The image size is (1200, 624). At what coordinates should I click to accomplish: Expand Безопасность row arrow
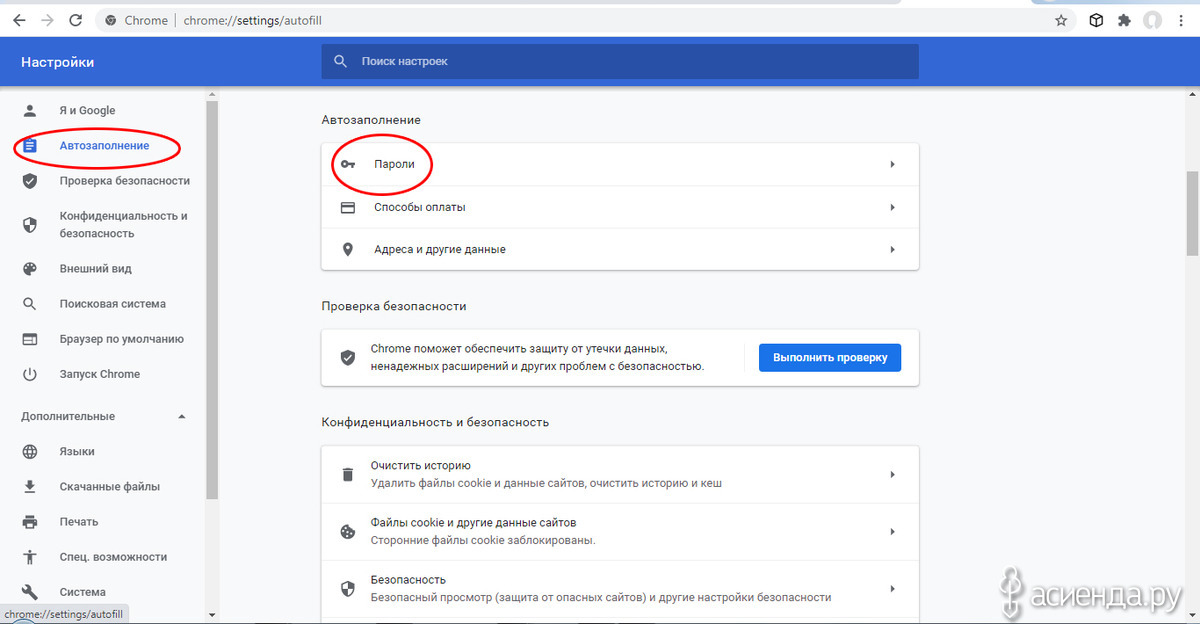pyautogui.click(x=892, y=589)
